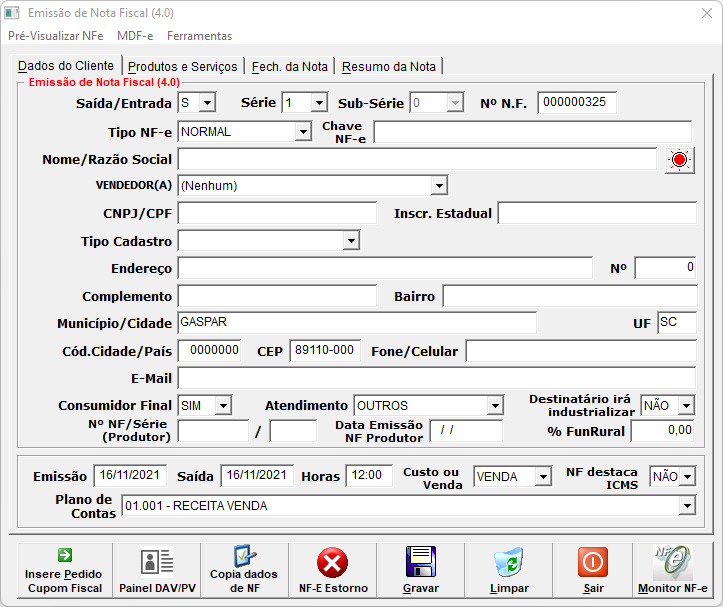Open the Monitor NF-e tool
This screenshot has width=723, height=607.
(x=672, y=570)
